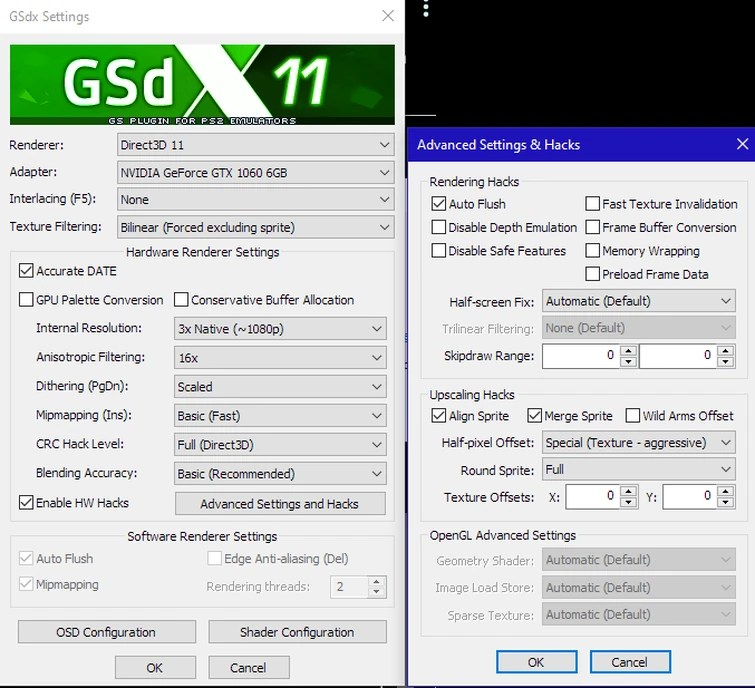The image size is (755, 688).
Task: Click the first Skipdraw Range input field
Action: click(581, 356)
